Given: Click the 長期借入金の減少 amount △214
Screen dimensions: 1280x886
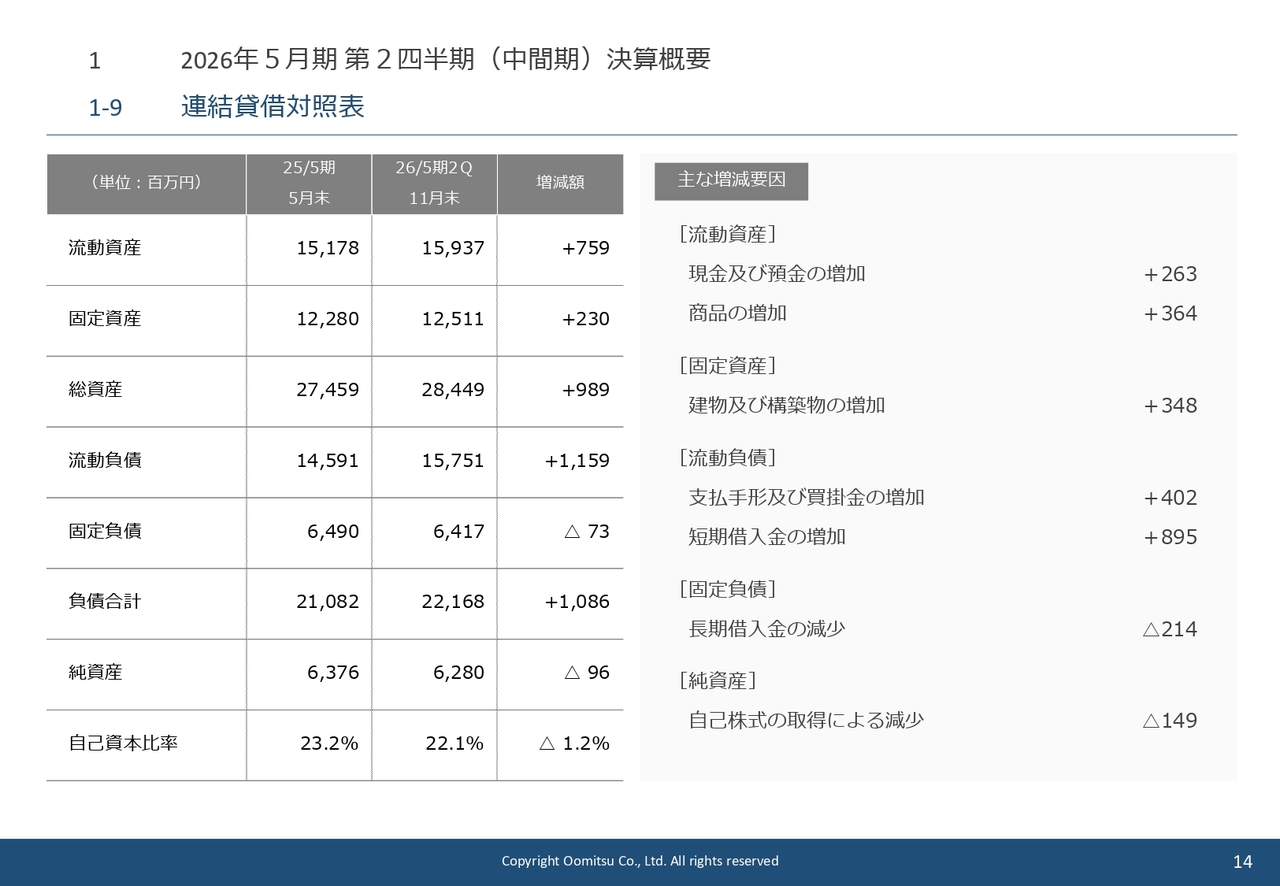Looking at the screenshot, I should click(x=1169, y=630).
